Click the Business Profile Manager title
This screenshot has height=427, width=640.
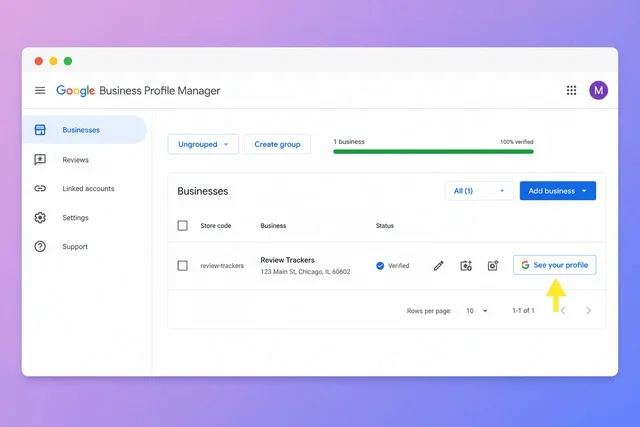[x=160, y=91]
